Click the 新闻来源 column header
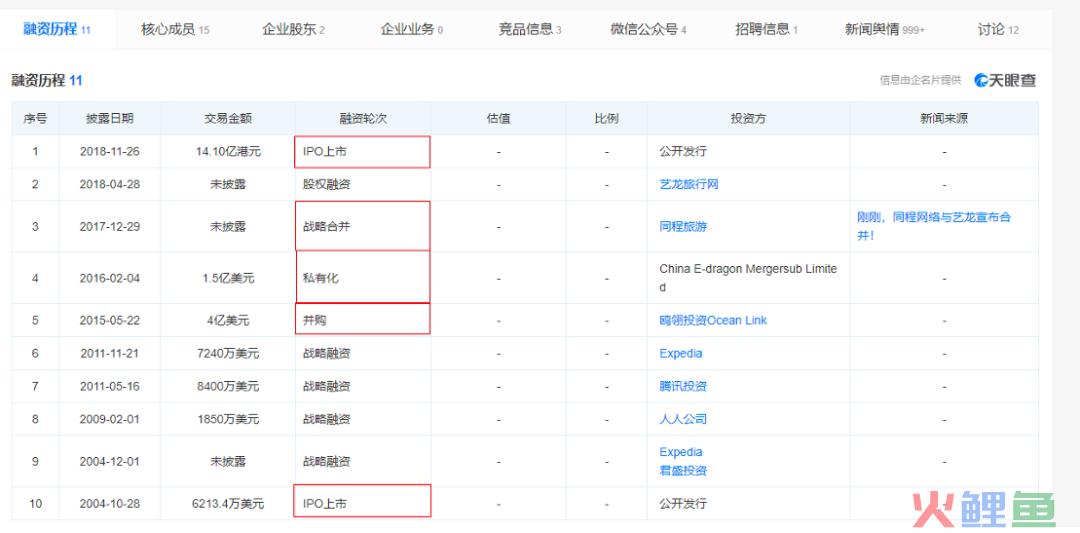 (x=944, y=118)
